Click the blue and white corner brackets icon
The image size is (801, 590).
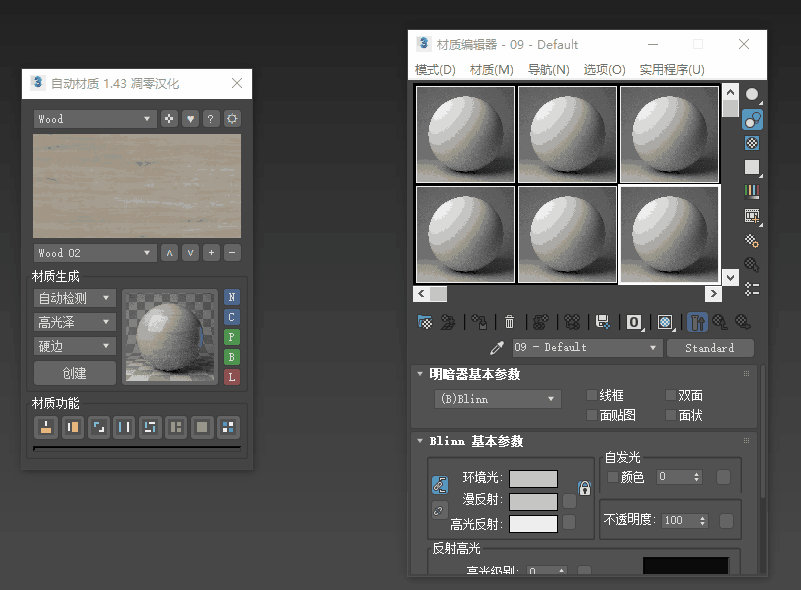(x=99, y=427)
